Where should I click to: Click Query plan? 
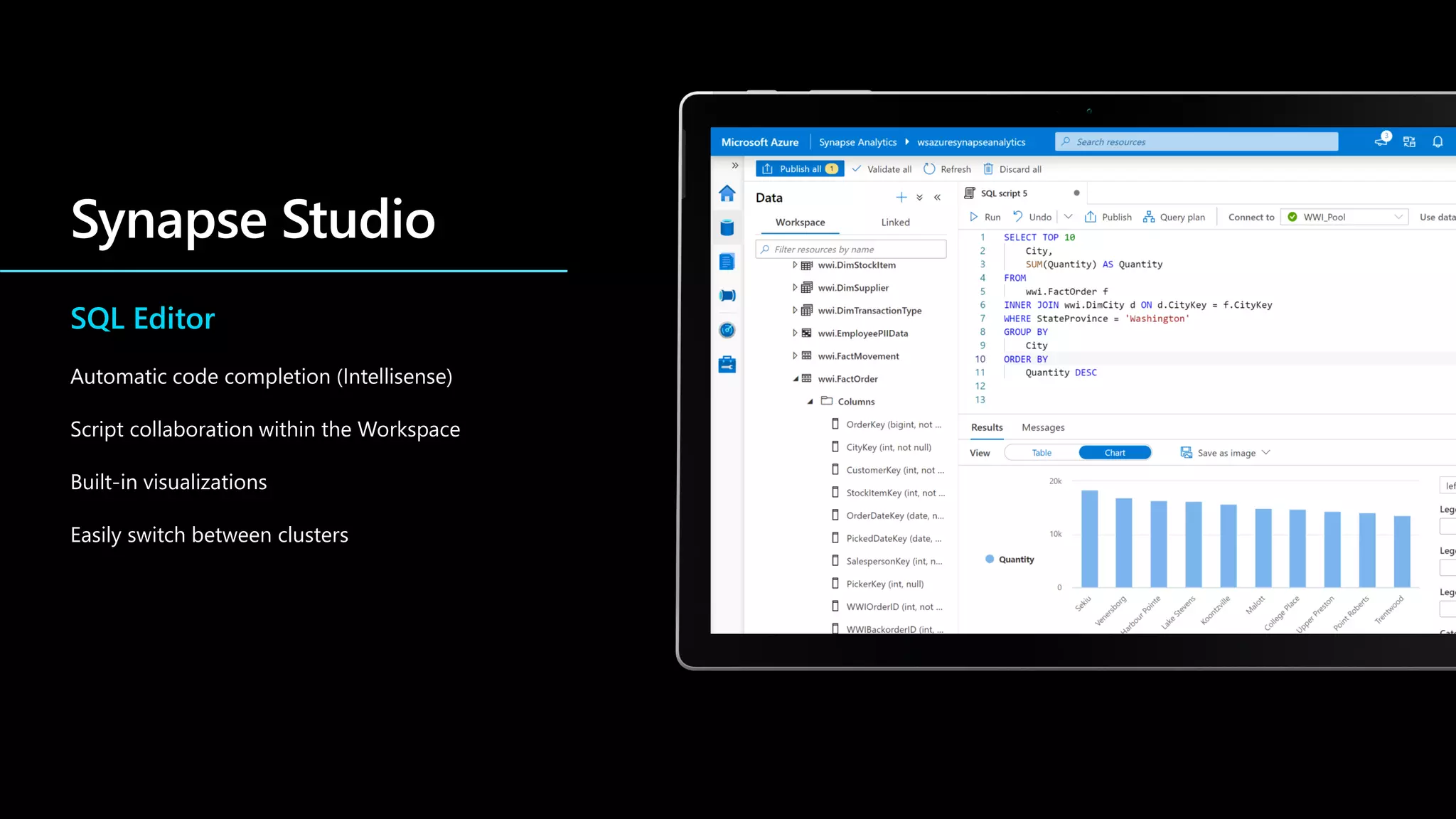point(1174,217)
